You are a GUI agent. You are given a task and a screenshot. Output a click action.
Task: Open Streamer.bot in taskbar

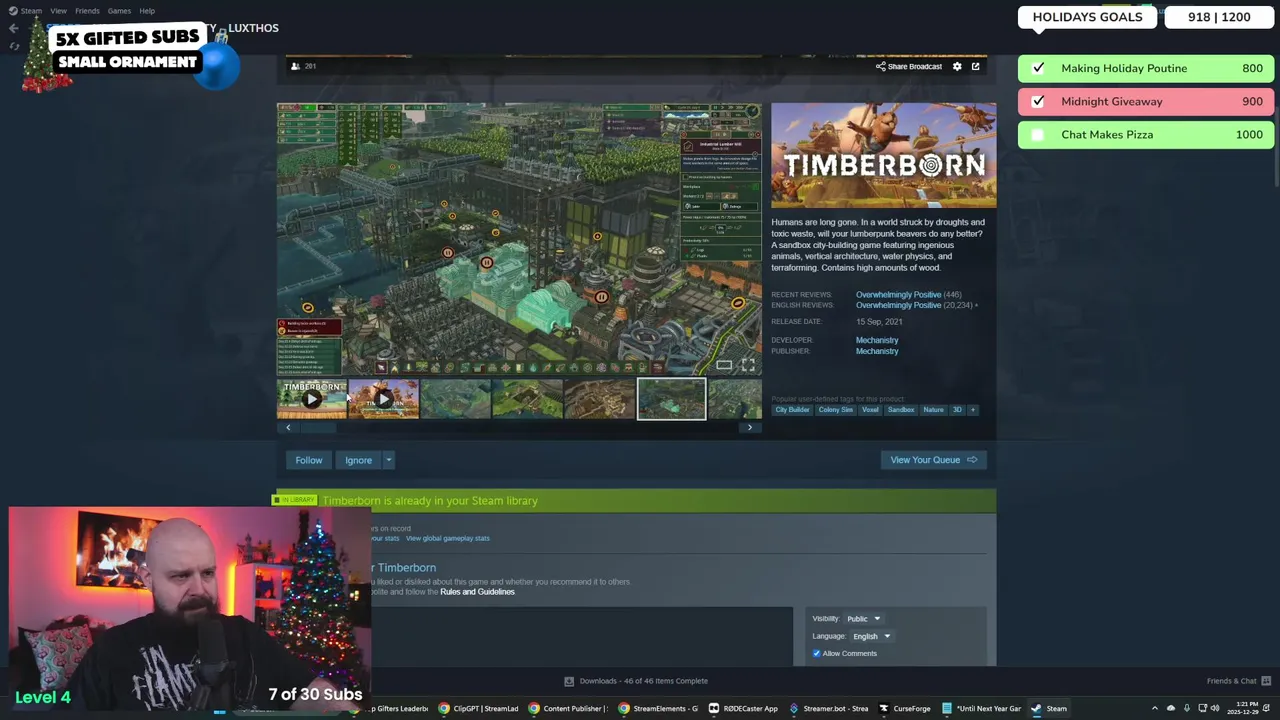(x=829, y=708)
